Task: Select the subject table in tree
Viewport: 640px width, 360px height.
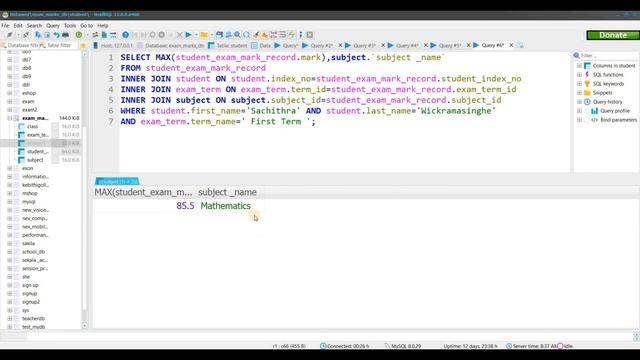Action: [x=35, y=160]
